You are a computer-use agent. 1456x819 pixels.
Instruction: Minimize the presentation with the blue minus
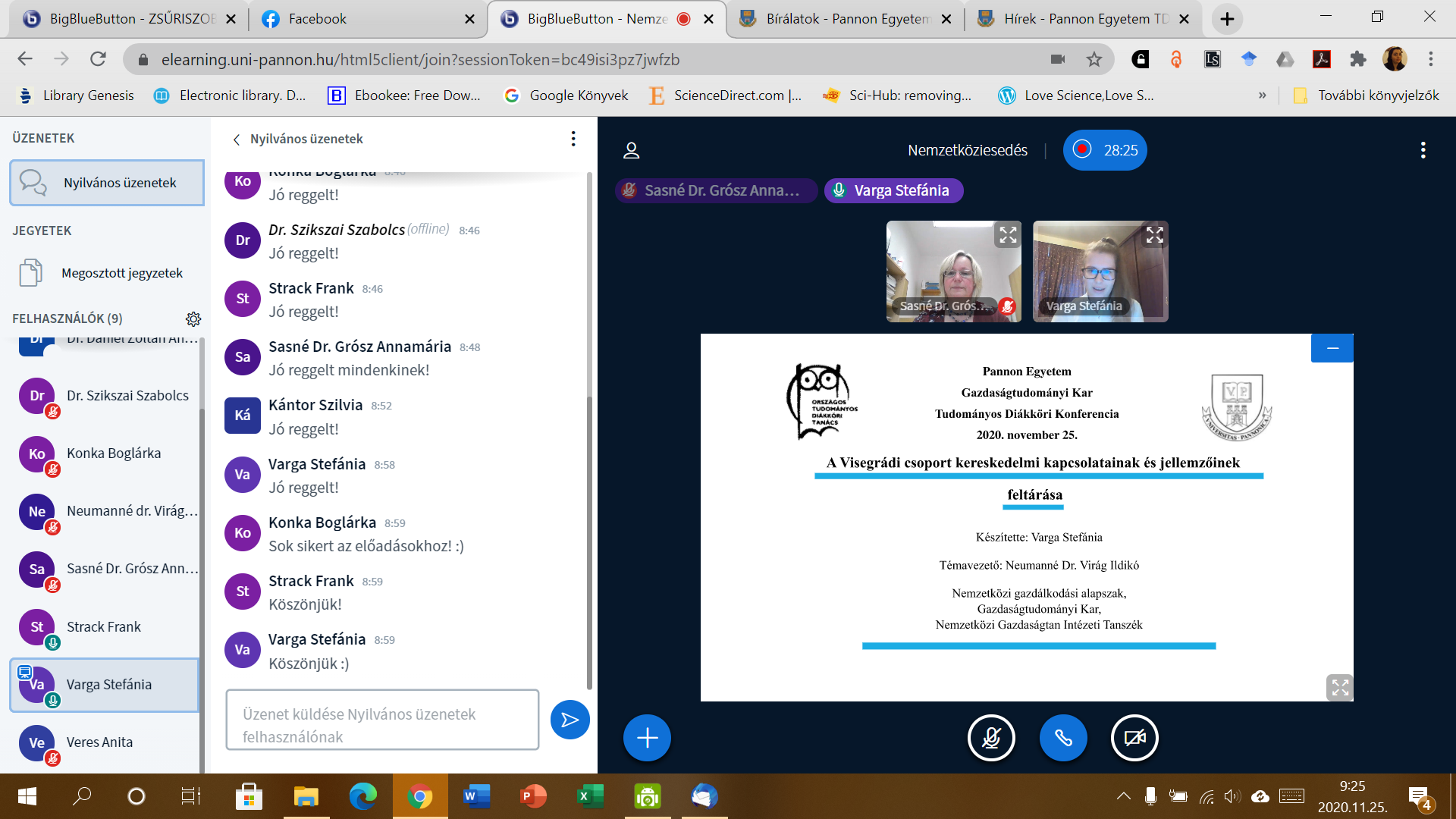point(1332,348)
